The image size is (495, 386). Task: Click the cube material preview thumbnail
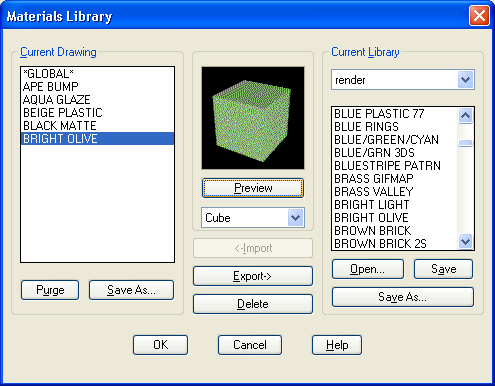253,118
